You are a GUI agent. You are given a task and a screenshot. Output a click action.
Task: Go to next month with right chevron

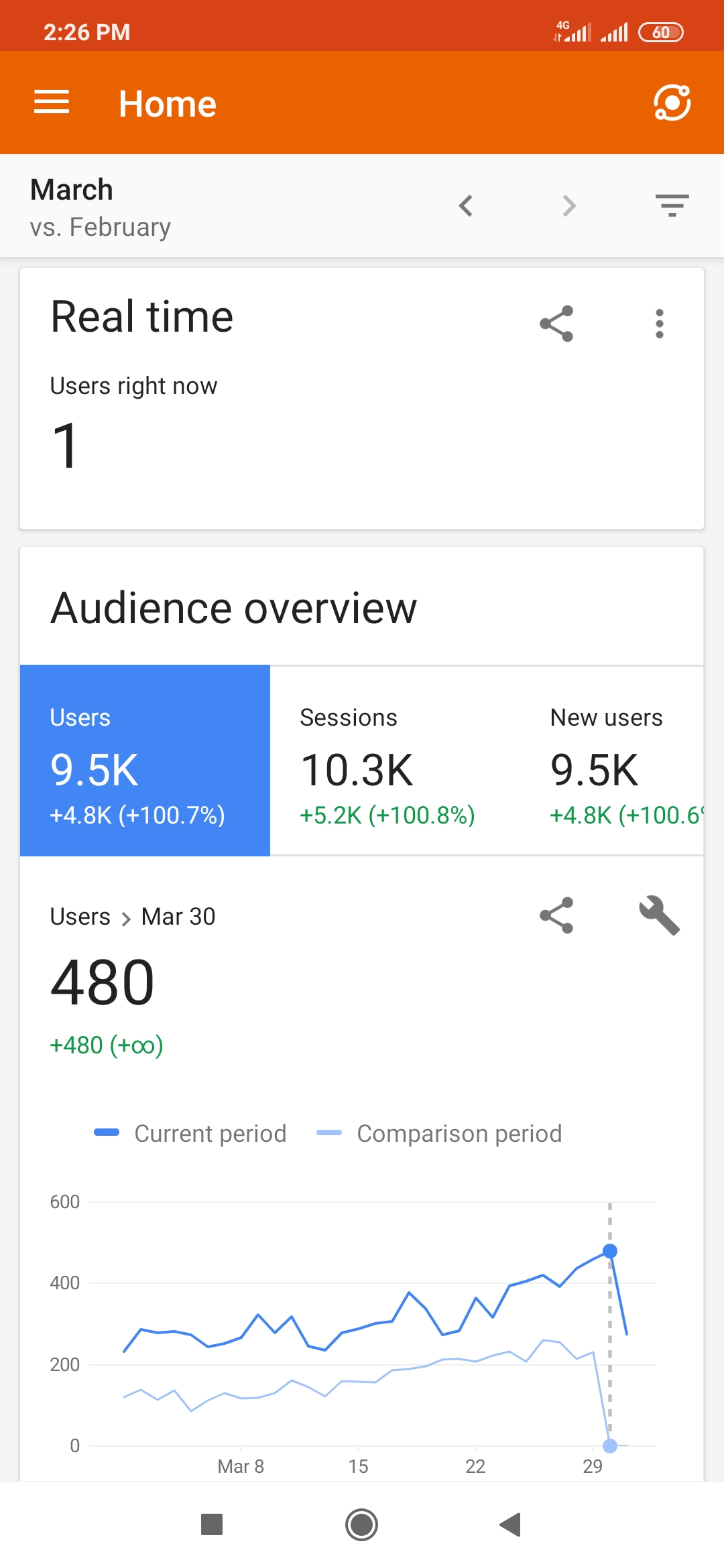569,206
